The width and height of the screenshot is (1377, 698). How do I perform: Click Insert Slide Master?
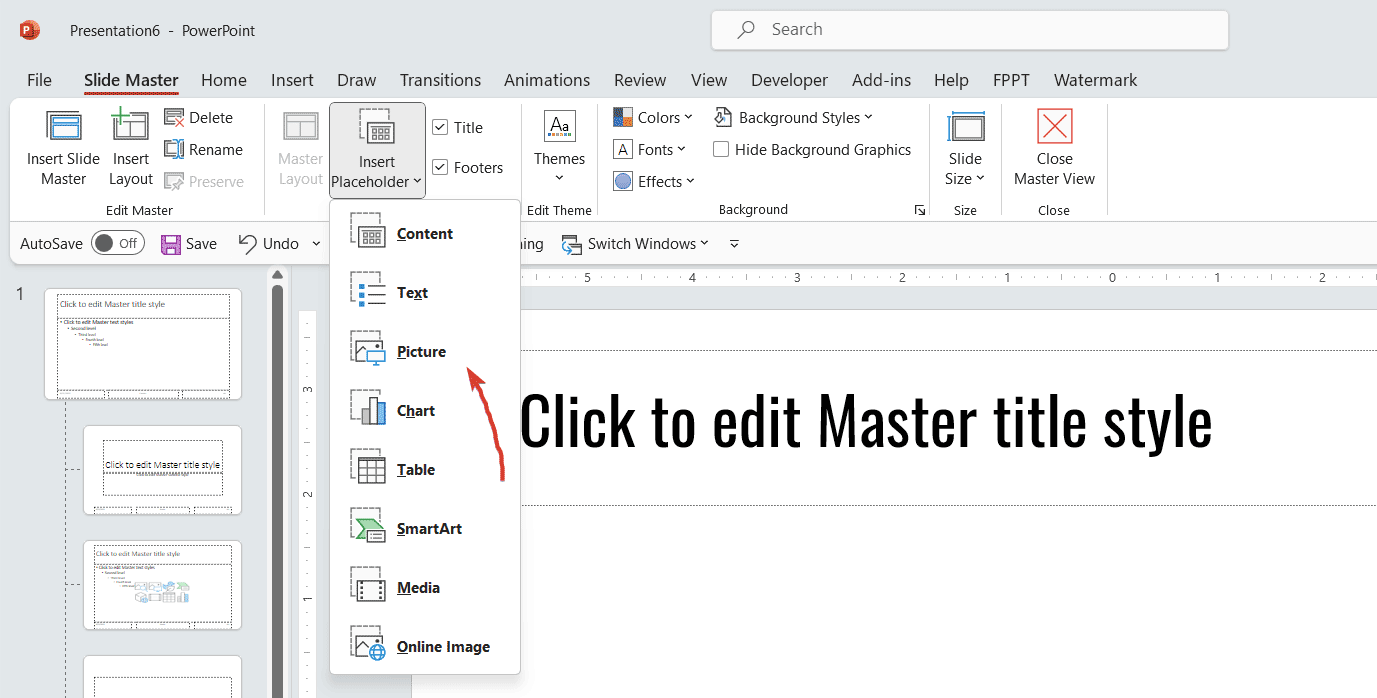63,148
